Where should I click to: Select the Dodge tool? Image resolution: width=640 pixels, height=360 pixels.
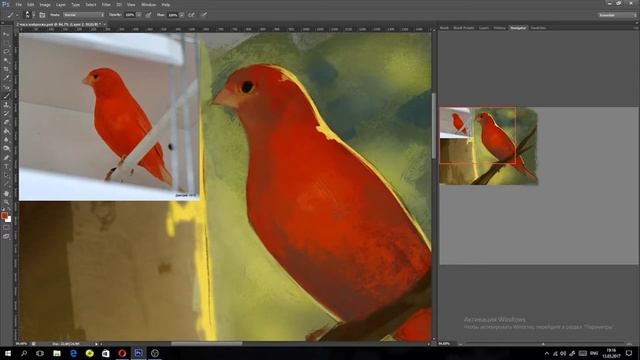click(x=6, y=148)
